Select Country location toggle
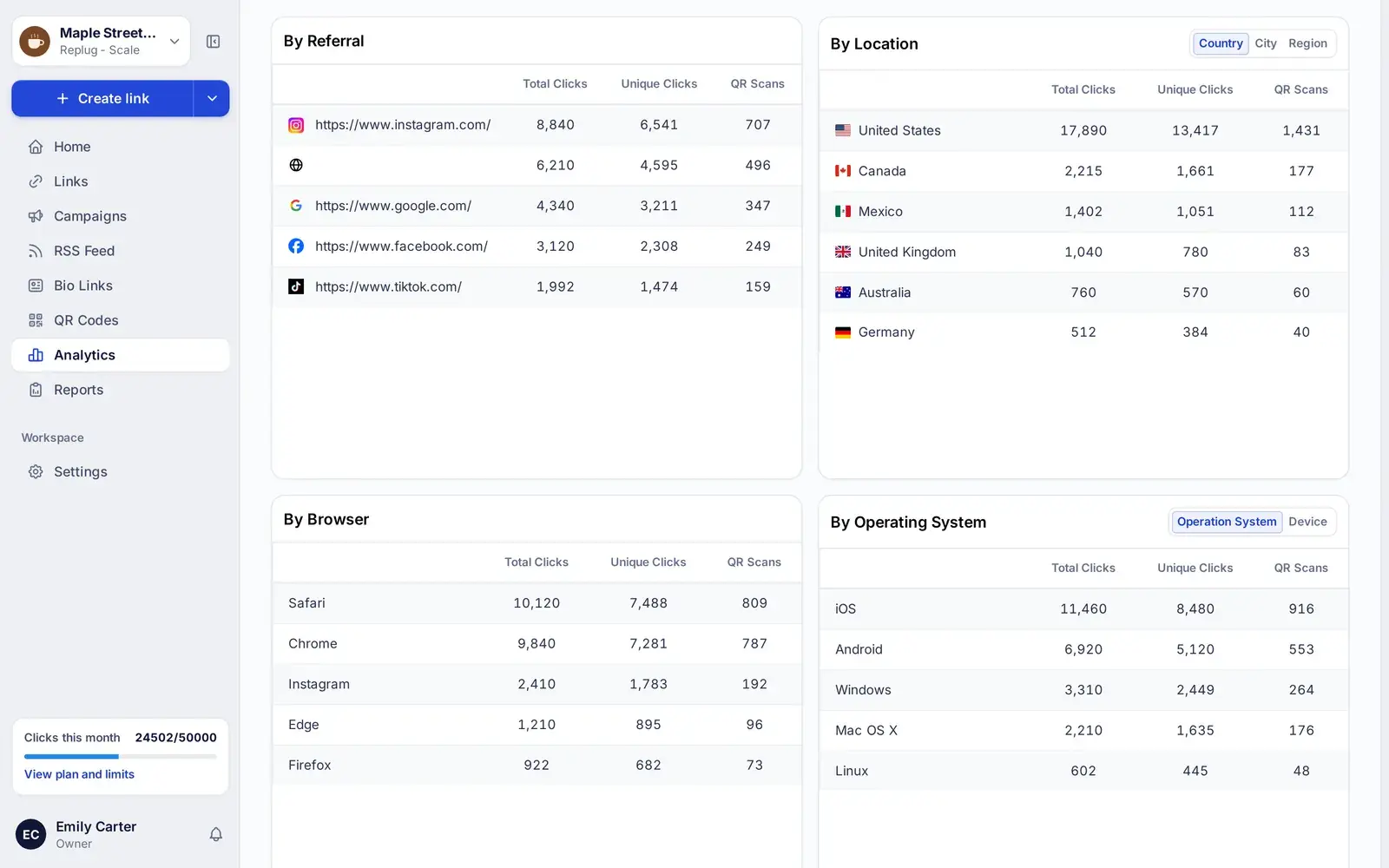1389x868 pixels. tap(1221, 43)
